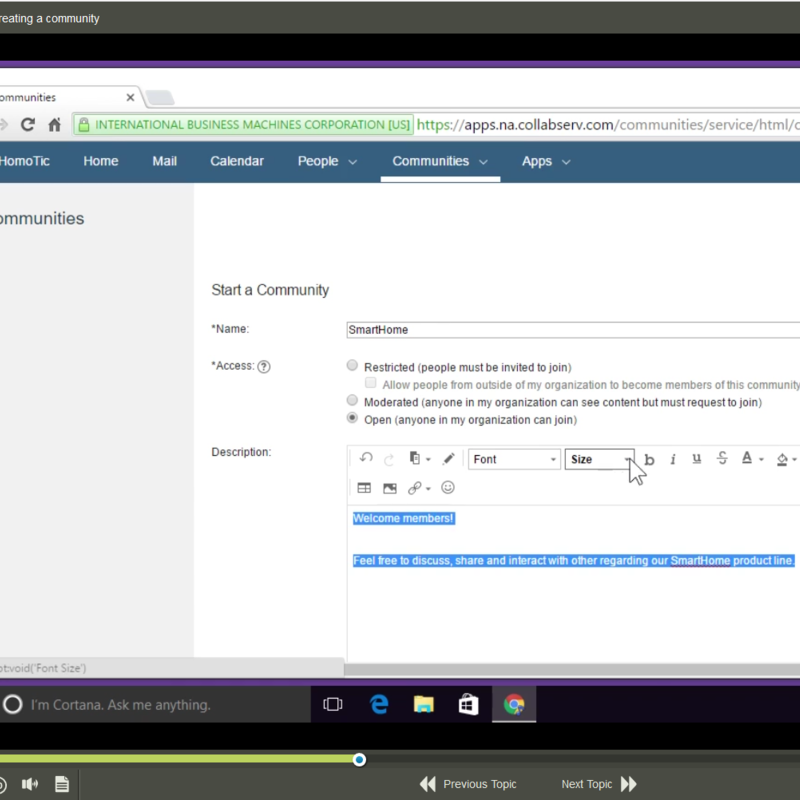Image resolution: width=800 pixels, height=800 pixels.
Task: Insert an image with the picture icon
Action: (x=390, y=488)
